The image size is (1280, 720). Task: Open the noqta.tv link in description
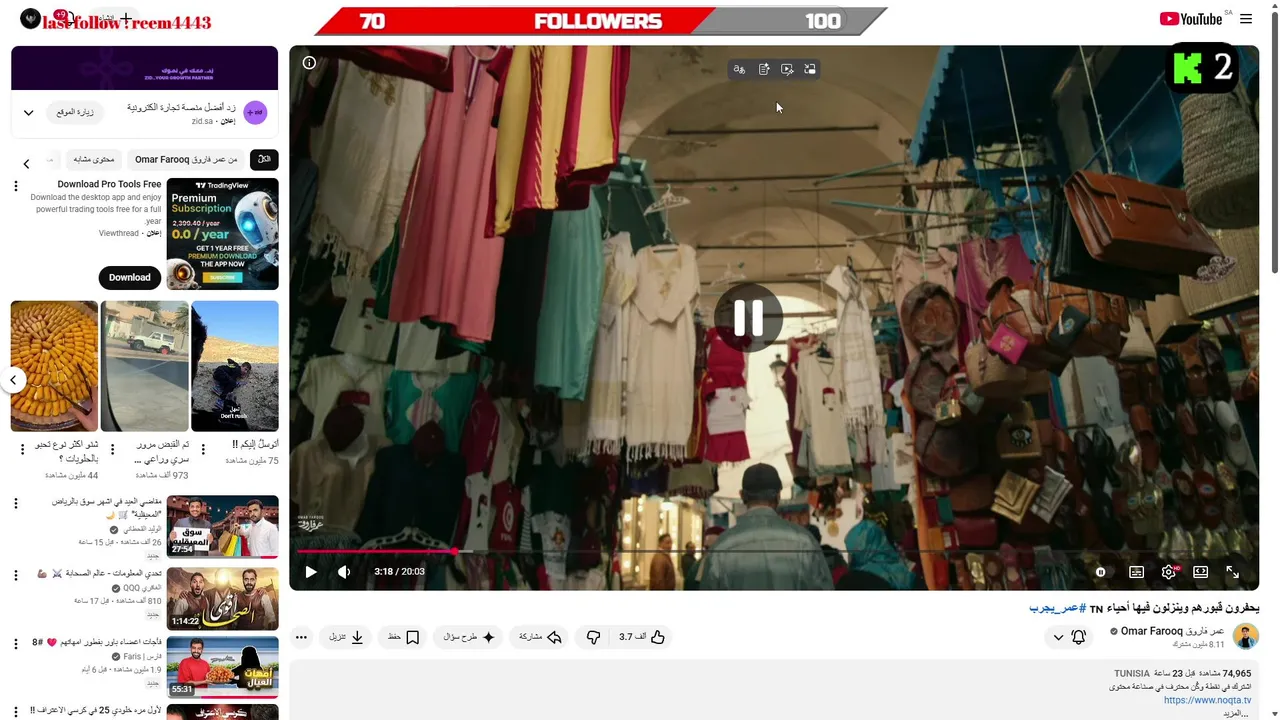point(1207,700)
